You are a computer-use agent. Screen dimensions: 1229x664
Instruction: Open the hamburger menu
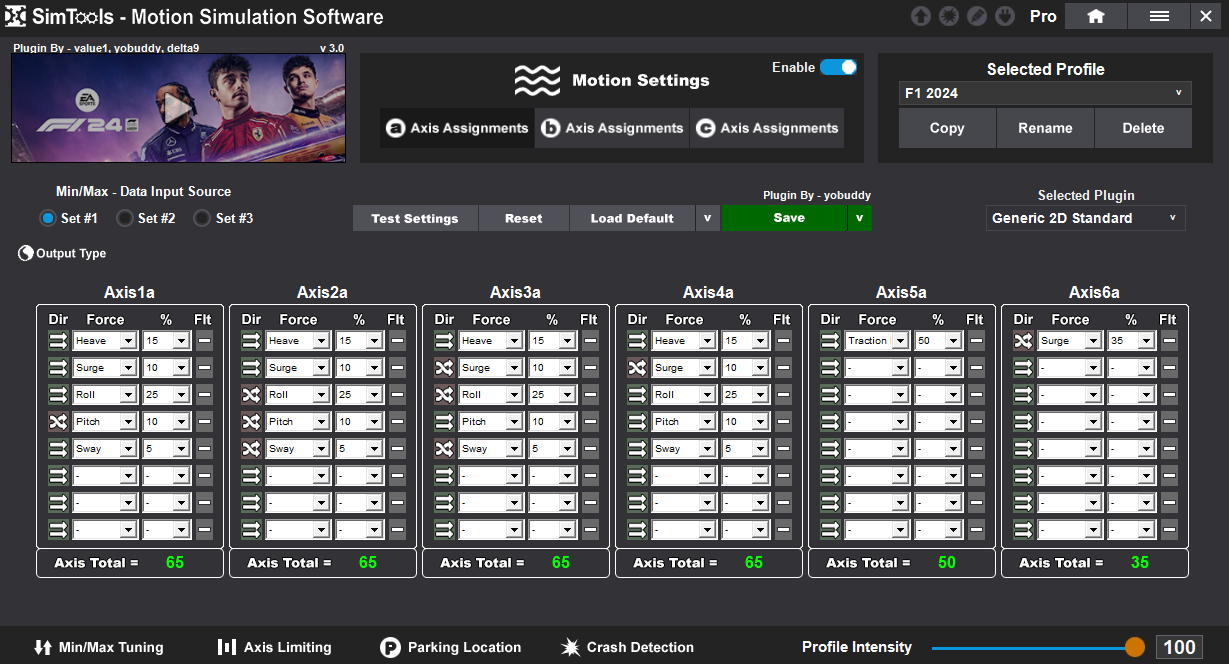[x=1159, y=16]
